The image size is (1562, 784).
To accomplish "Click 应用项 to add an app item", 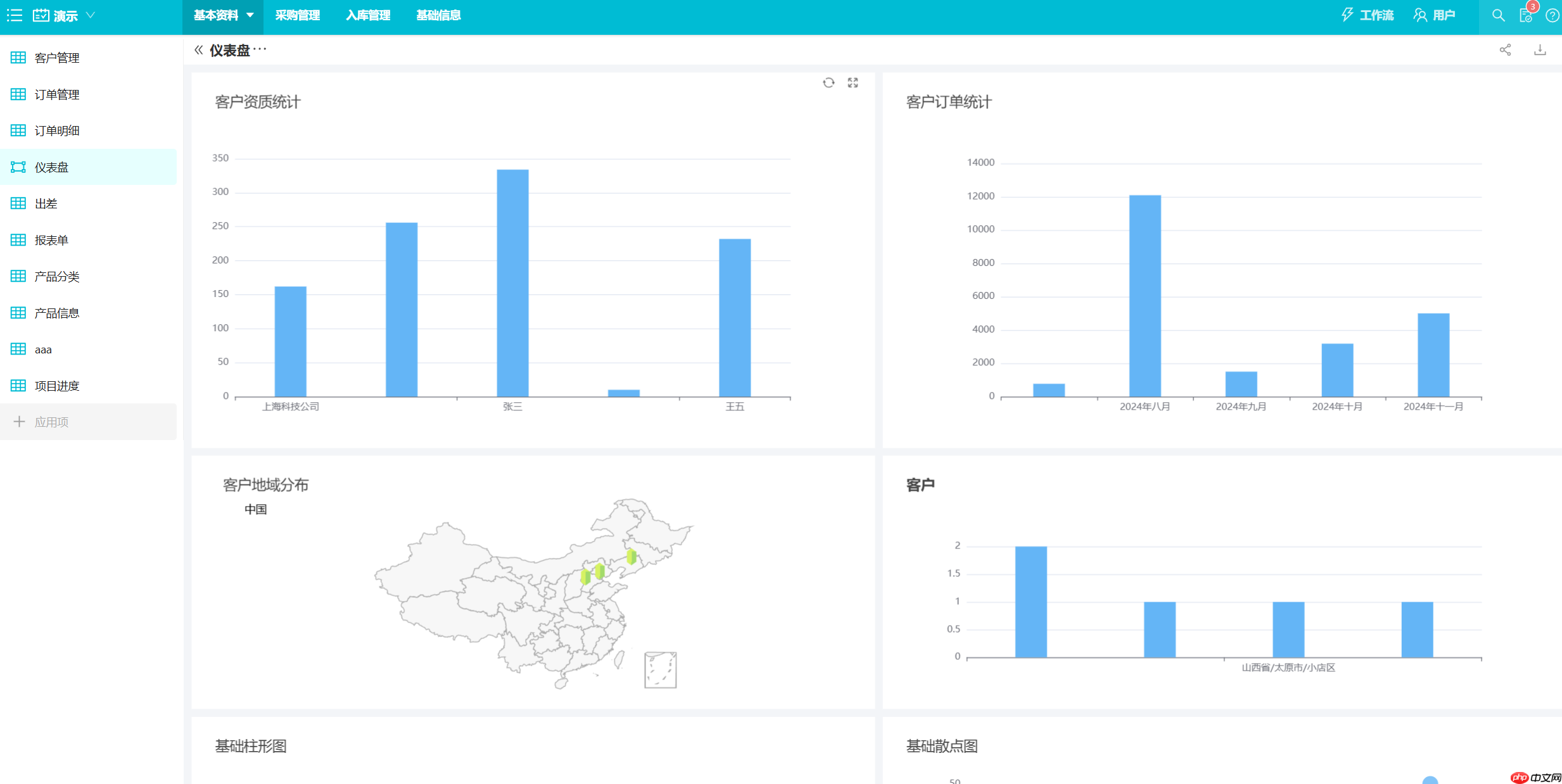I will point(52,422).
